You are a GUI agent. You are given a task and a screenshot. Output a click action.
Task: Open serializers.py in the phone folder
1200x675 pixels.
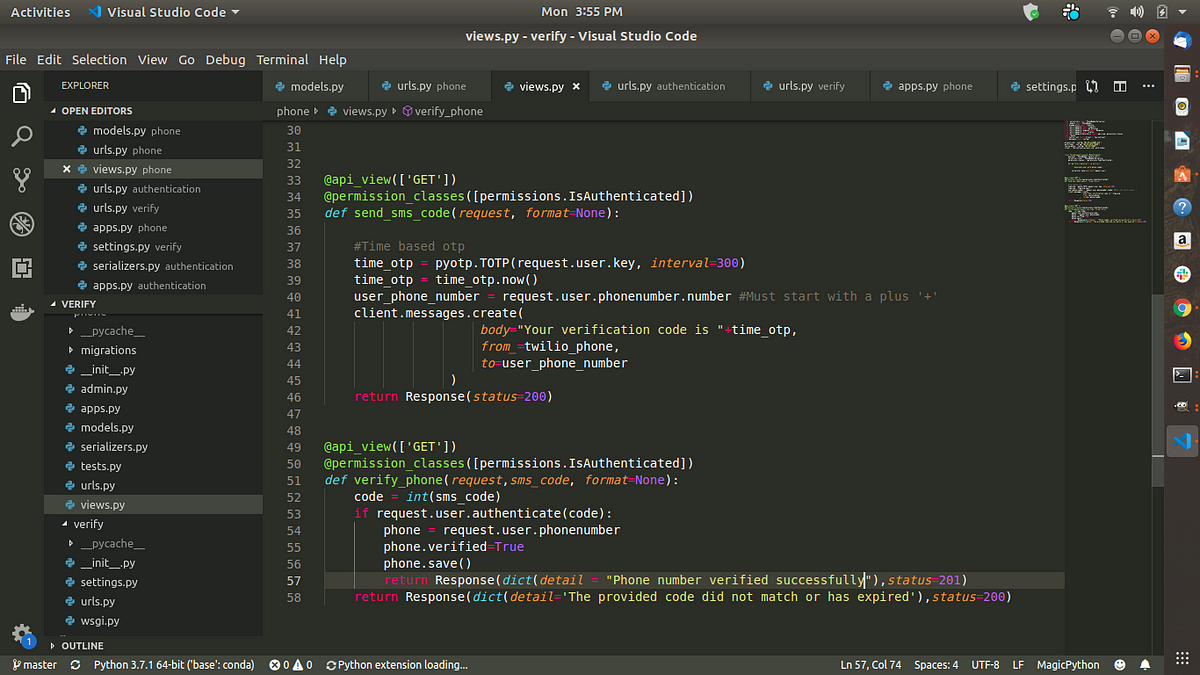pyautogui.click(x=114, y=447)
